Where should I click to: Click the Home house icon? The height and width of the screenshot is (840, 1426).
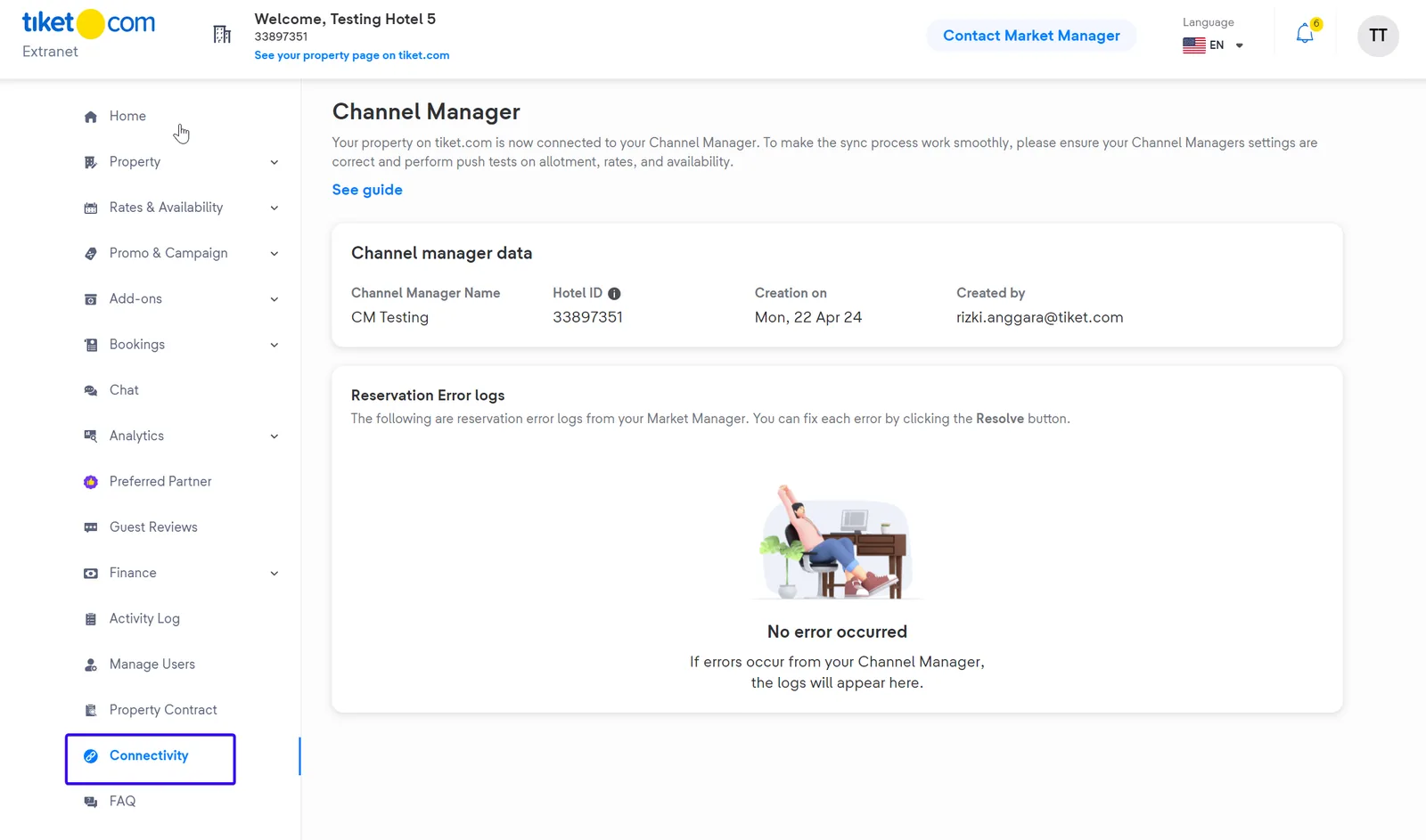(x=90, y=117)
